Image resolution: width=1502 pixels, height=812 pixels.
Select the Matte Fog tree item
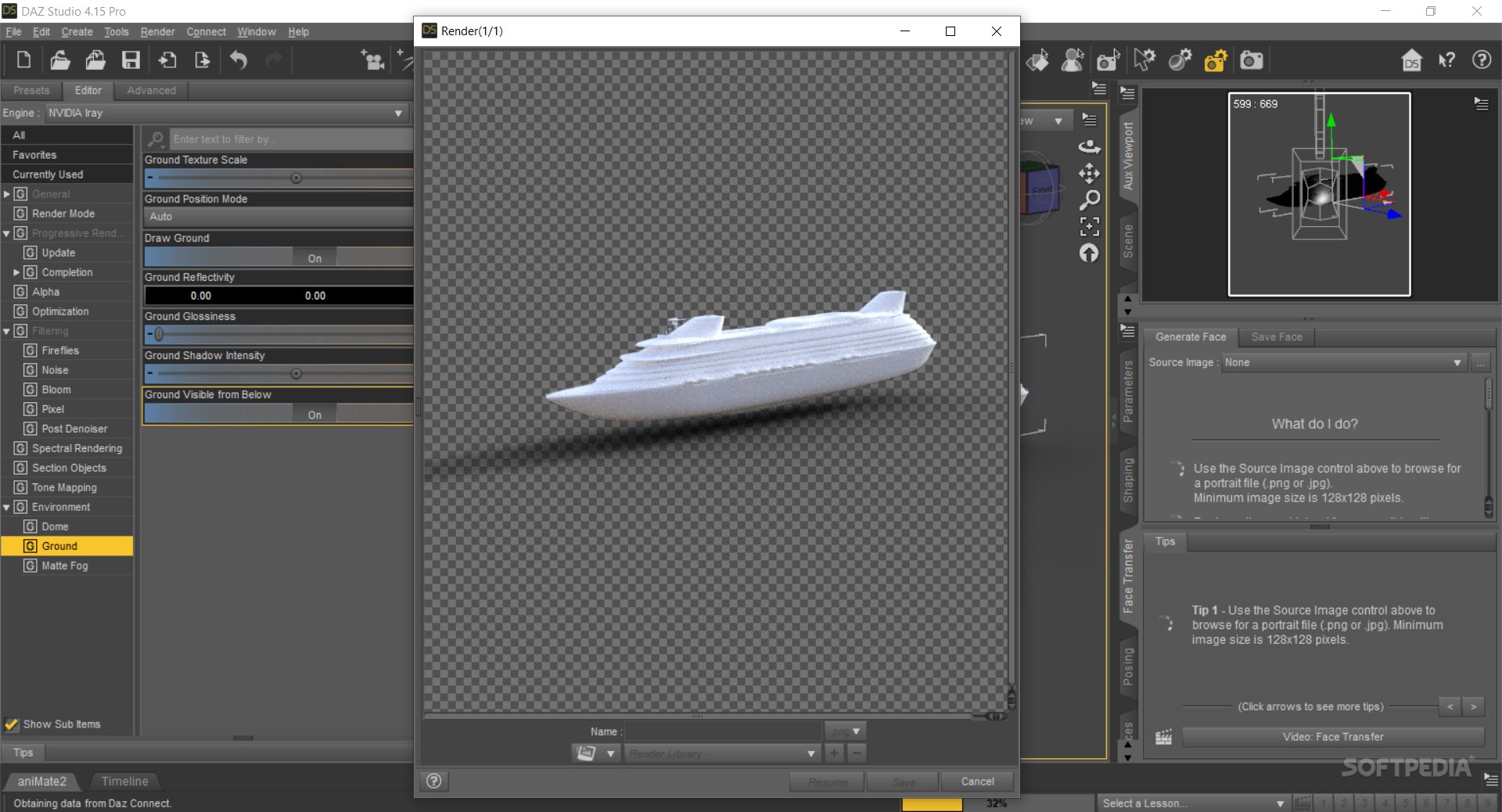coord(65,566)
